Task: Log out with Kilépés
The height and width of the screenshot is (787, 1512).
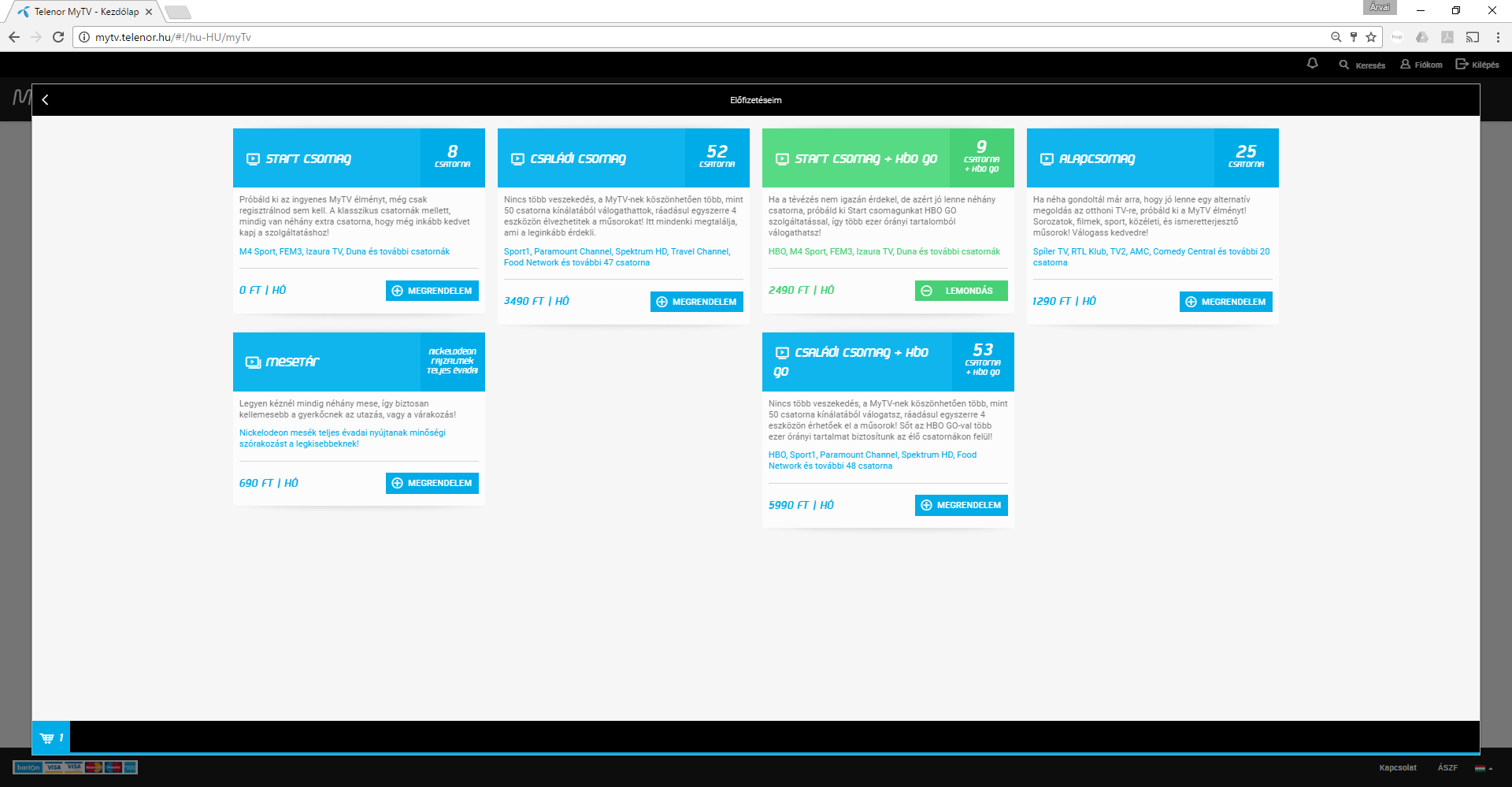Action: 1477,65
